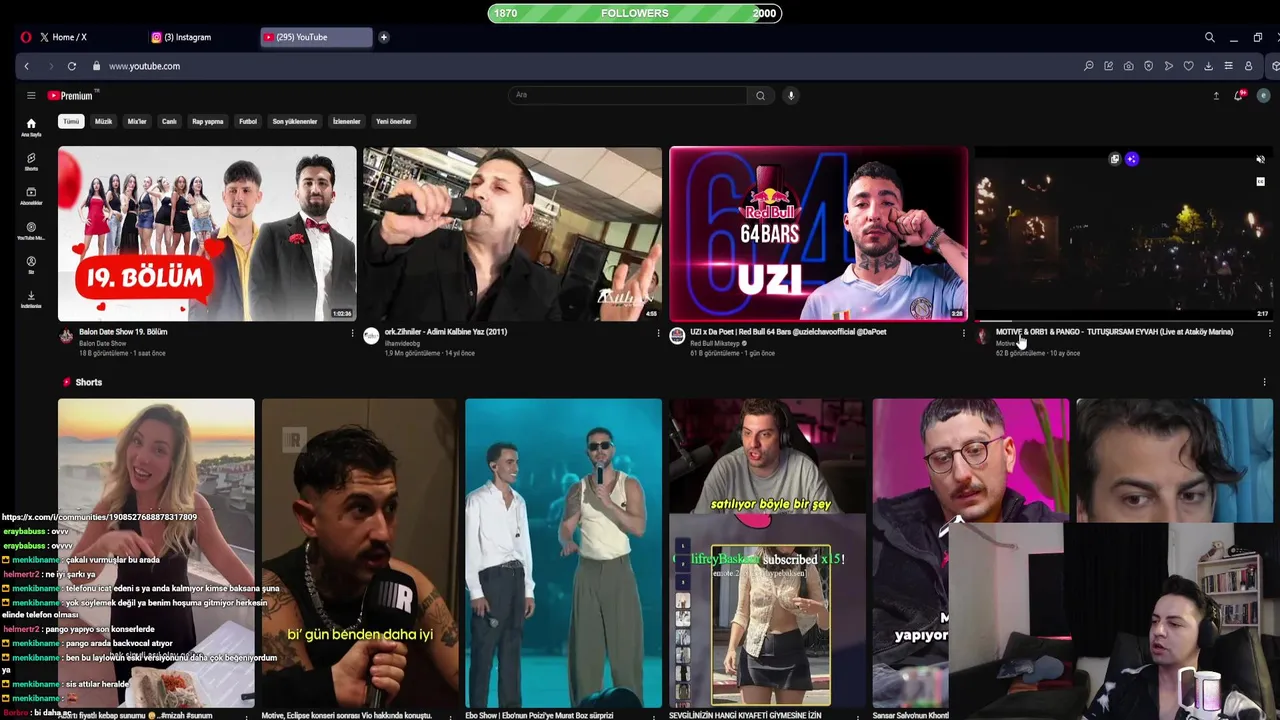Open the Opera snapshot camera tool

coord(1128,66)
